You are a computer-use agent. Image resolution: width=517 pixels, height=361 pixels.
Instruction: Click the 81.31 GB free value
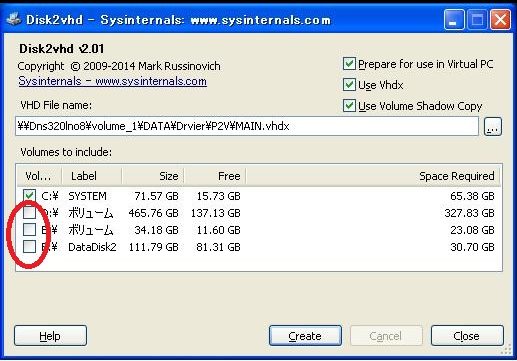218,247
